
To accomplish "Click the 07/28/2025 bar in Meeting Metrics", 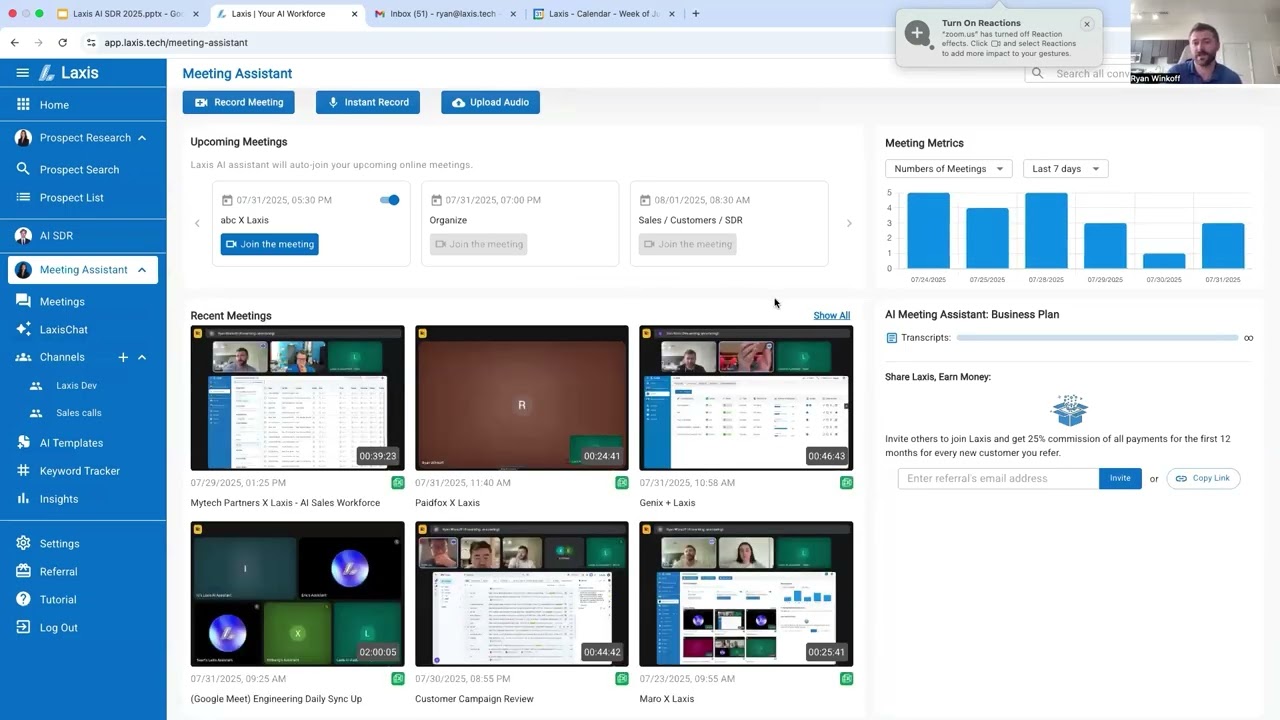I will 1046,231.
